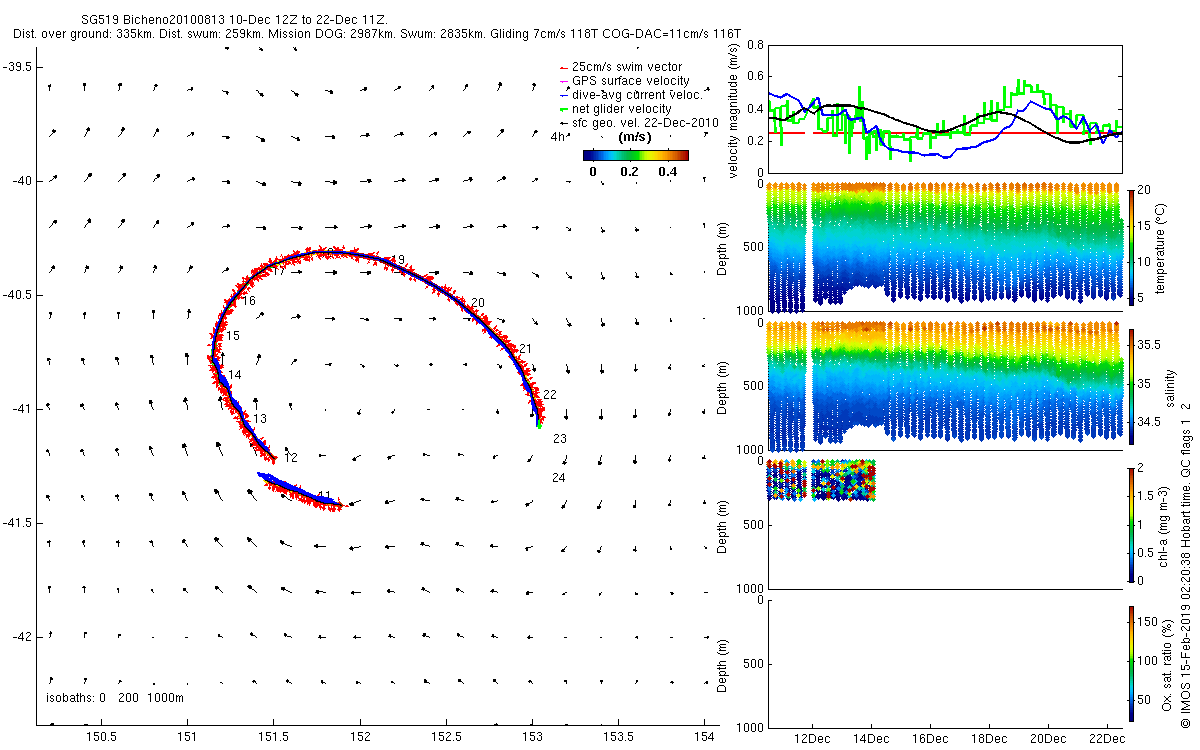Click '35.5' tick on salinity colorbar
Viewport: 1200px width, 750px height.
point(1150,344)
